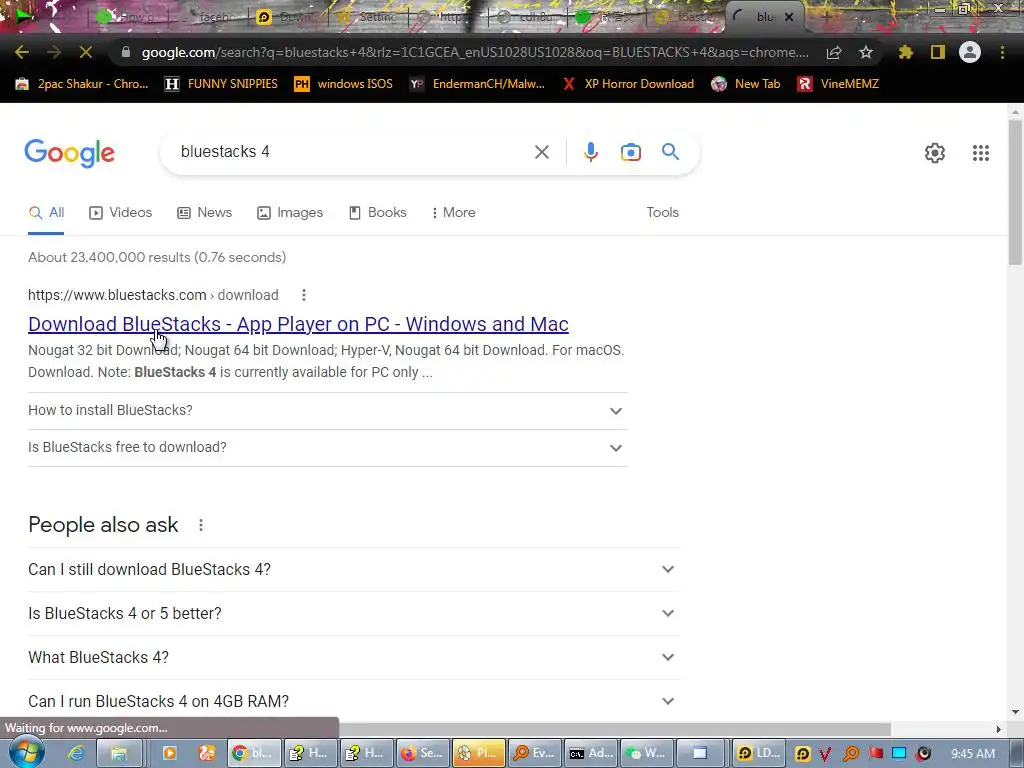Expand What BlueStacks 4? question
The width and height of the screenshot is (1024, 768).
pyautogui.click(x=353, y=657)
